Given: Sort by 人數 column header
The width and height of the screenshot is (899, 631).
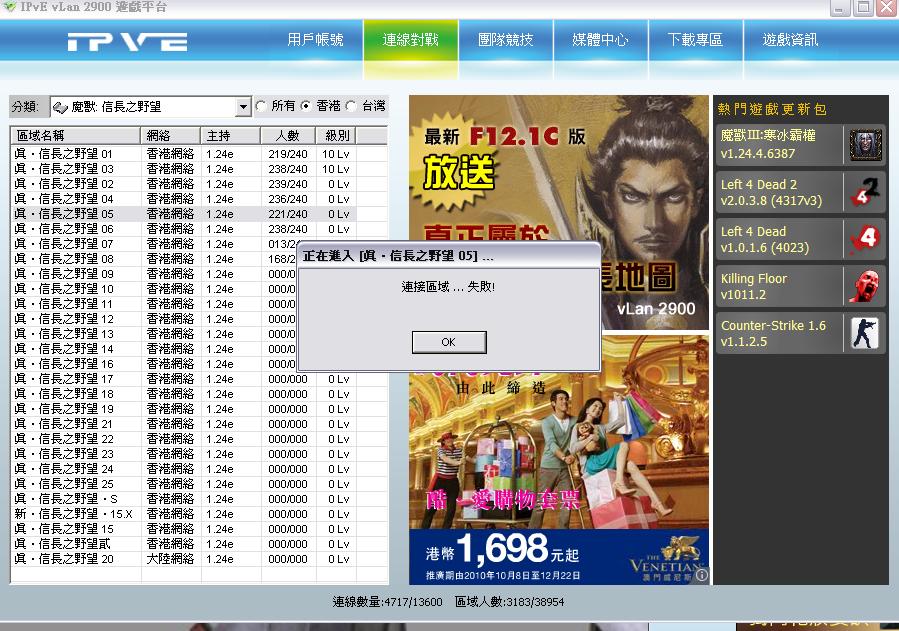Looking at the screenshot, I should point(288,136).
